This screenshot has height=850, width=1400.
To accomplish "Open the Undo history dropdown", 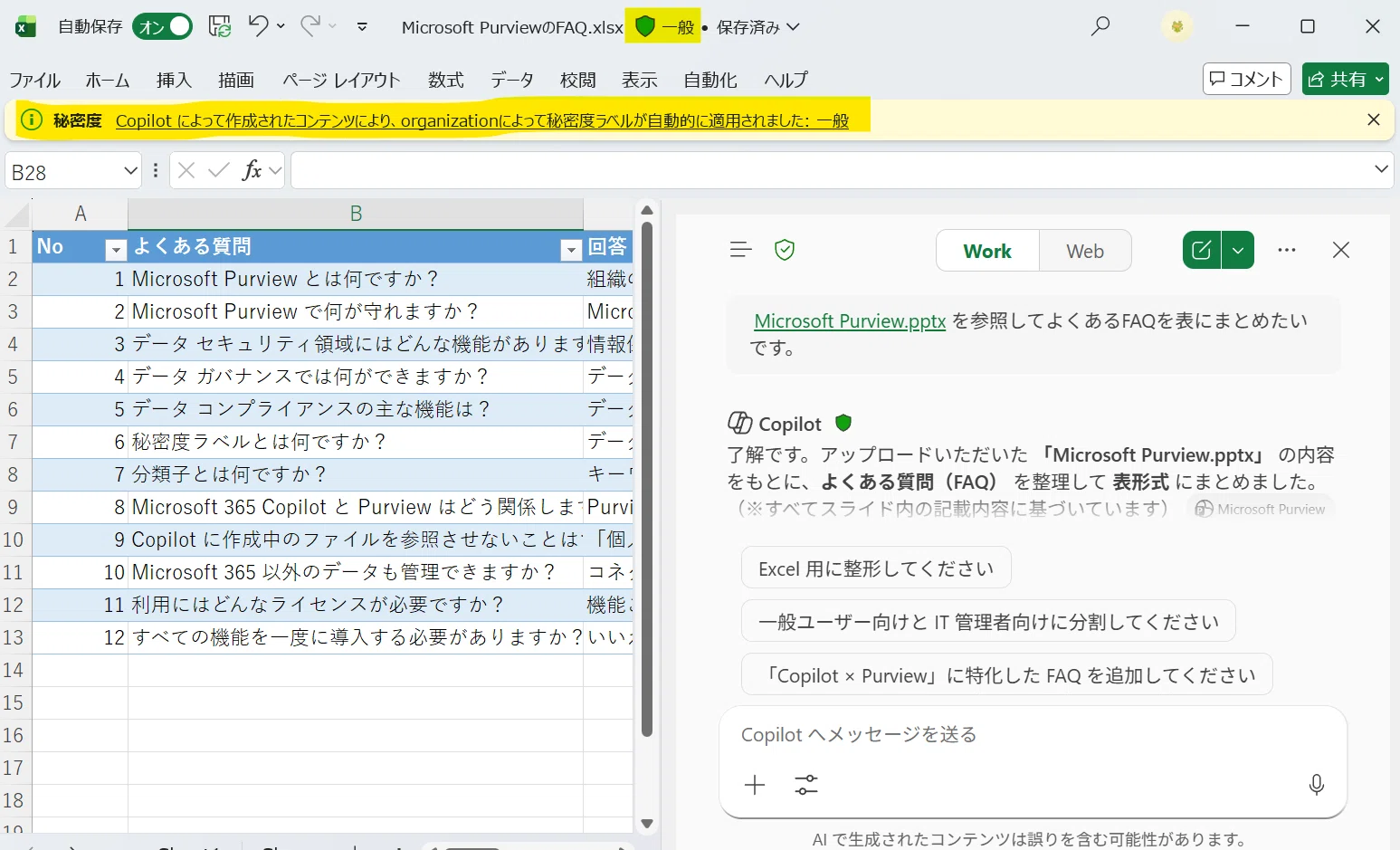I will click(281, 27).
